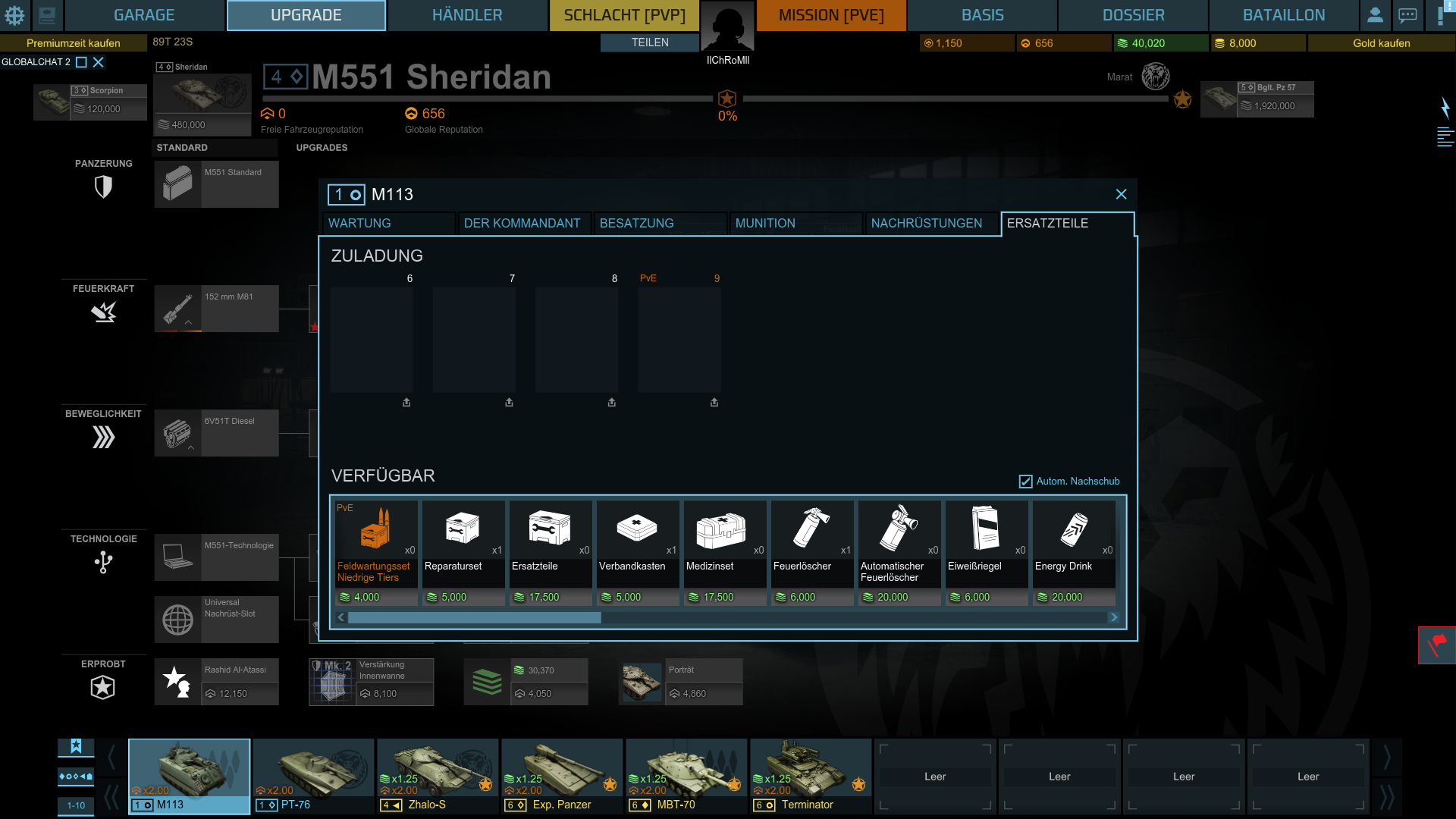1456x819 pixels.
Task: Start SCHLACHT [PVP] mode
Action: pyautogui.click(x=624, y=15)
